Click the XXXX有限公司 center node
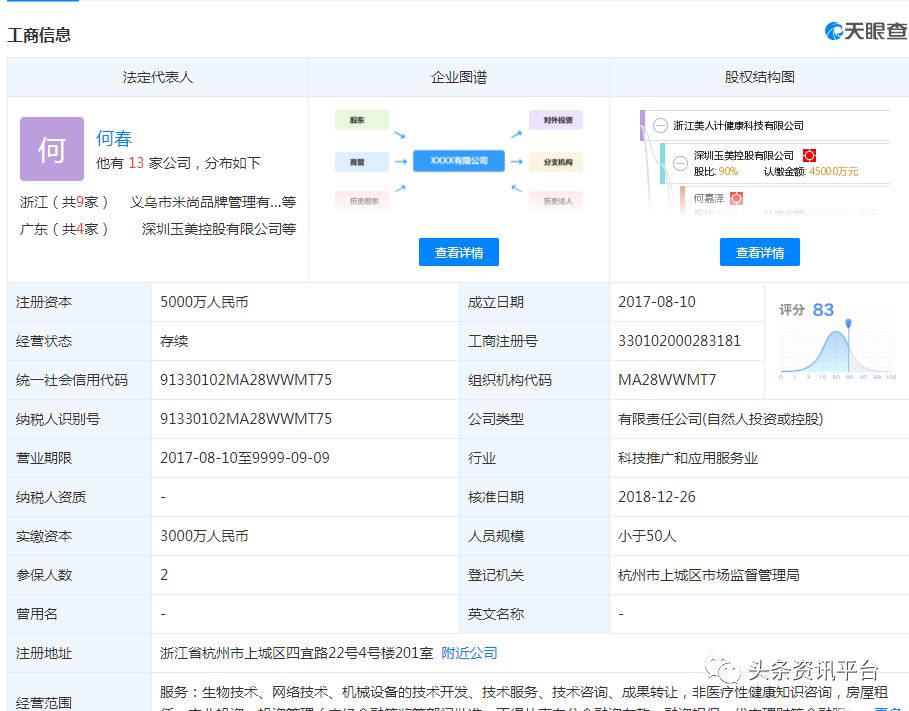 pyautogui.click(x=459, y=161)
